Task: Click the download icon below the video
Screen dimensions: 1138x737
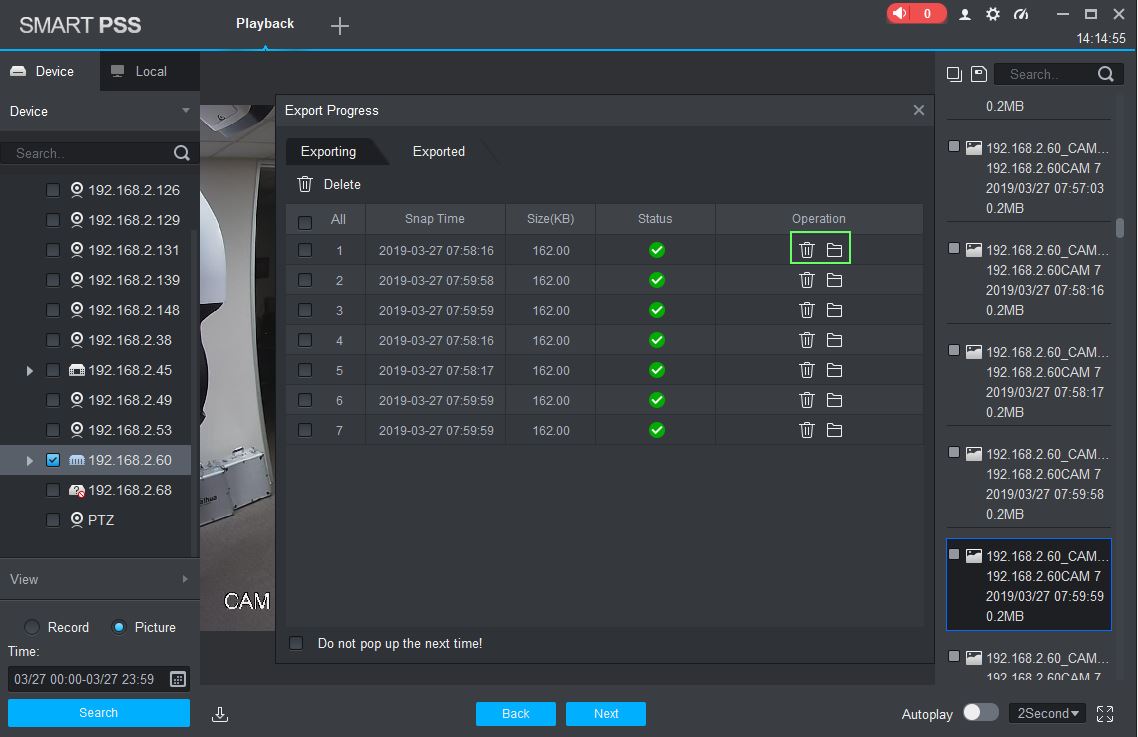Action: click(x=220, y=714)
